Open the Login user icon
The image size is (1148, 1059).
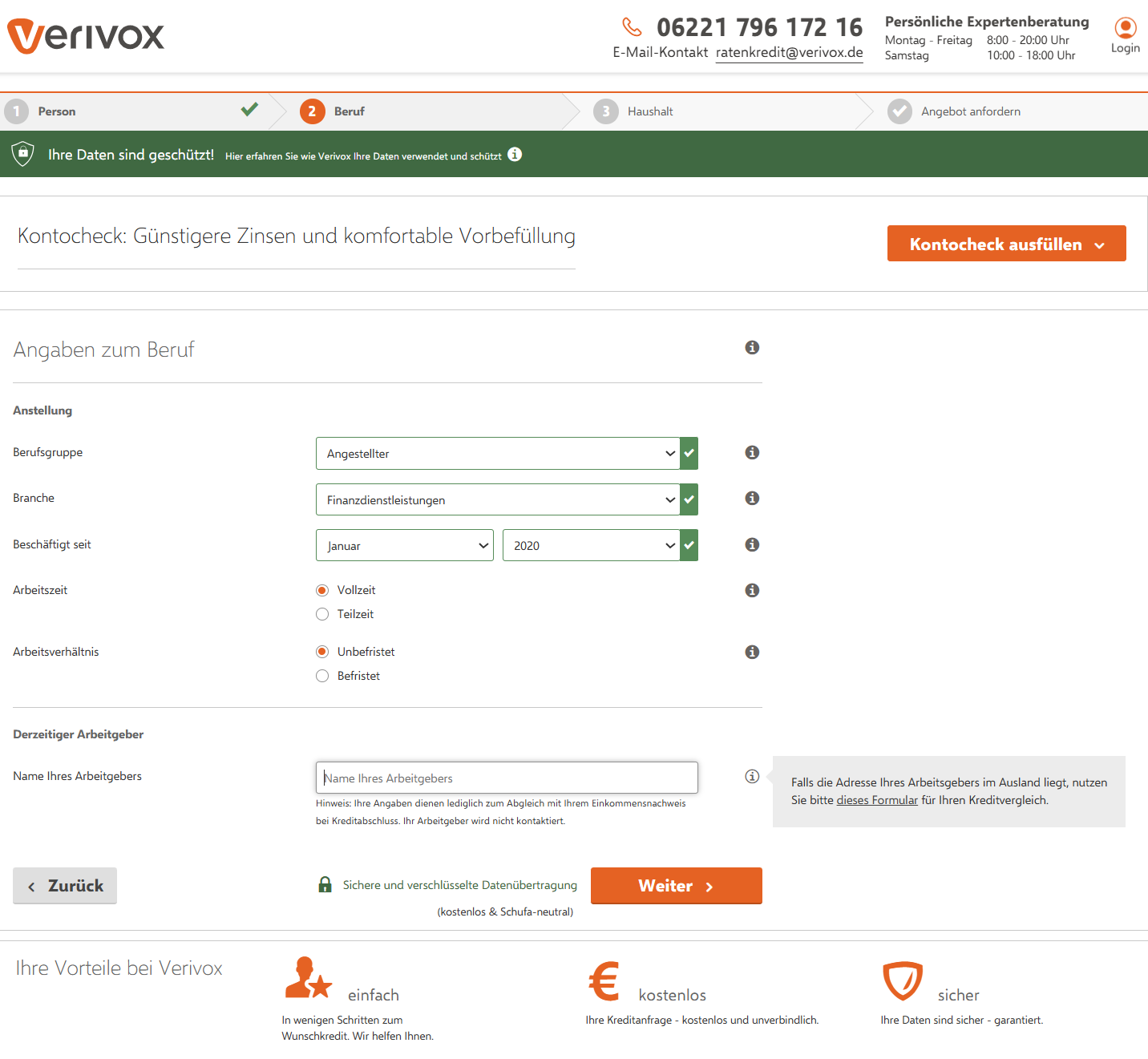point(1125,29)
